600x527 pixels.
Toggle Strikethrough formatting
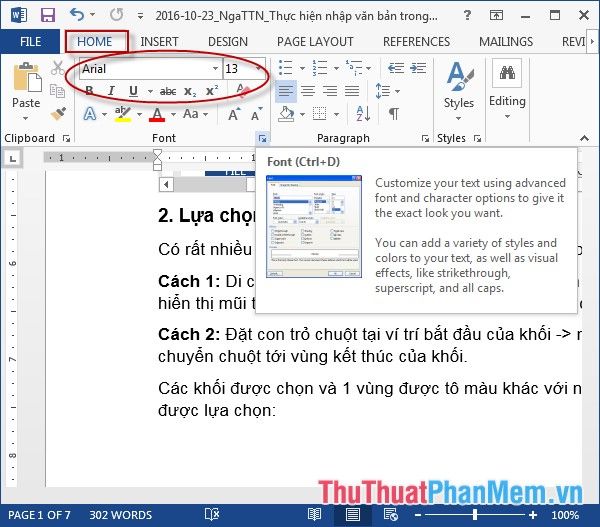pyautogui.click(x=168, y=91)
